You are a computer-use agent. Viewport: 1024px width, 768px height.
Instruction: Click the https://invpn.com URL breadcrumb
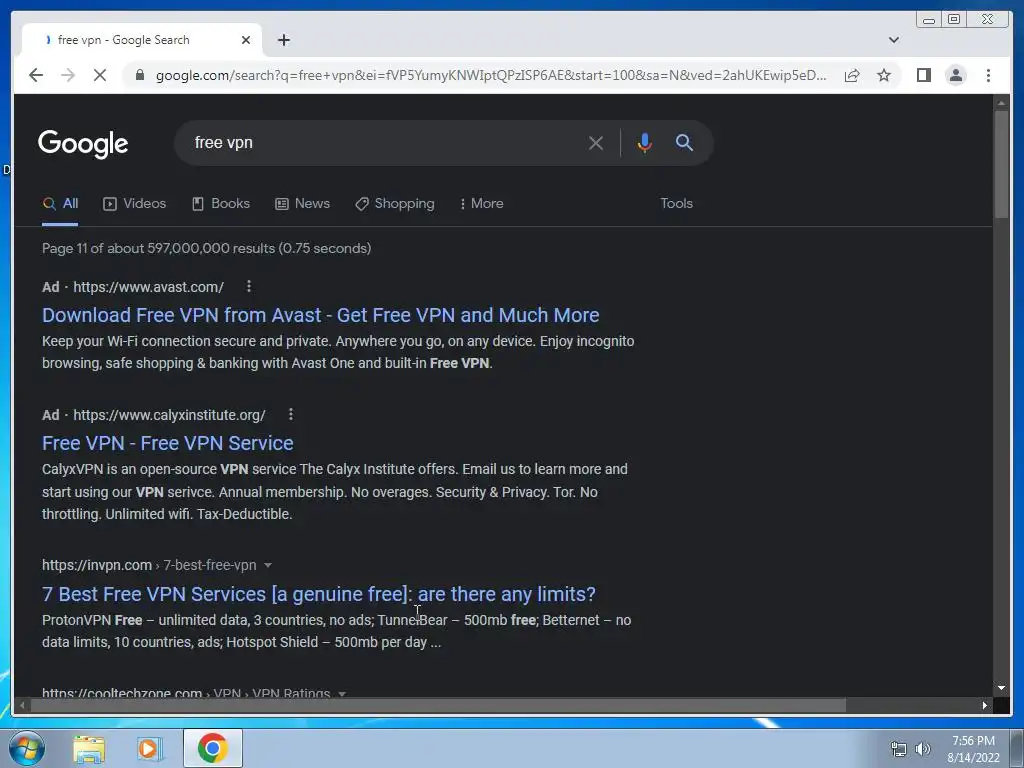click(x=97, y=565)
